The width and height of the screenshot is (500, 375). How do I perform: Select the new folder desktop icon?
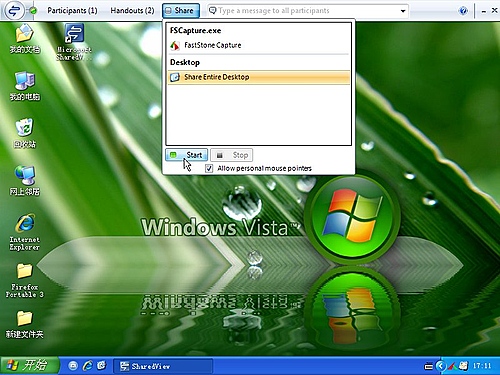point(24,324)
